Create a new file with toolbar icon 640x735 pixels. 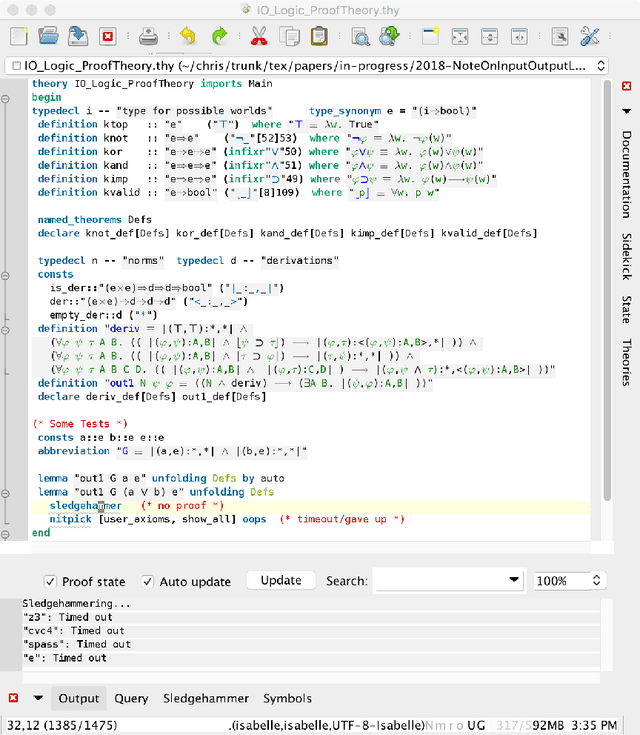[19, 36]
